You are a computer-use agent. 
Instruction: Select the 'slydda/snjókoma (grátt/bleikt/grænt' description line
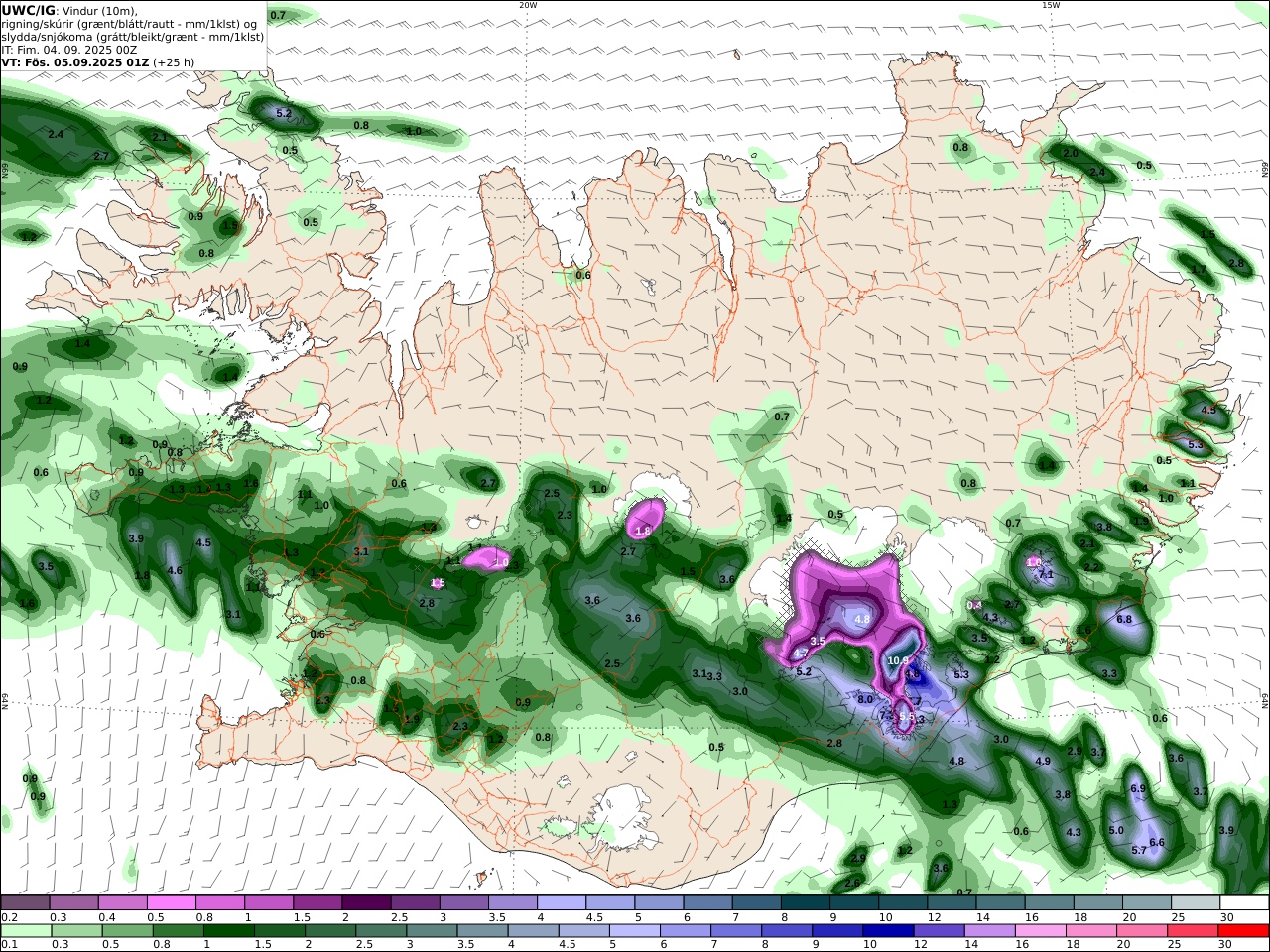[x=132, y=37]
